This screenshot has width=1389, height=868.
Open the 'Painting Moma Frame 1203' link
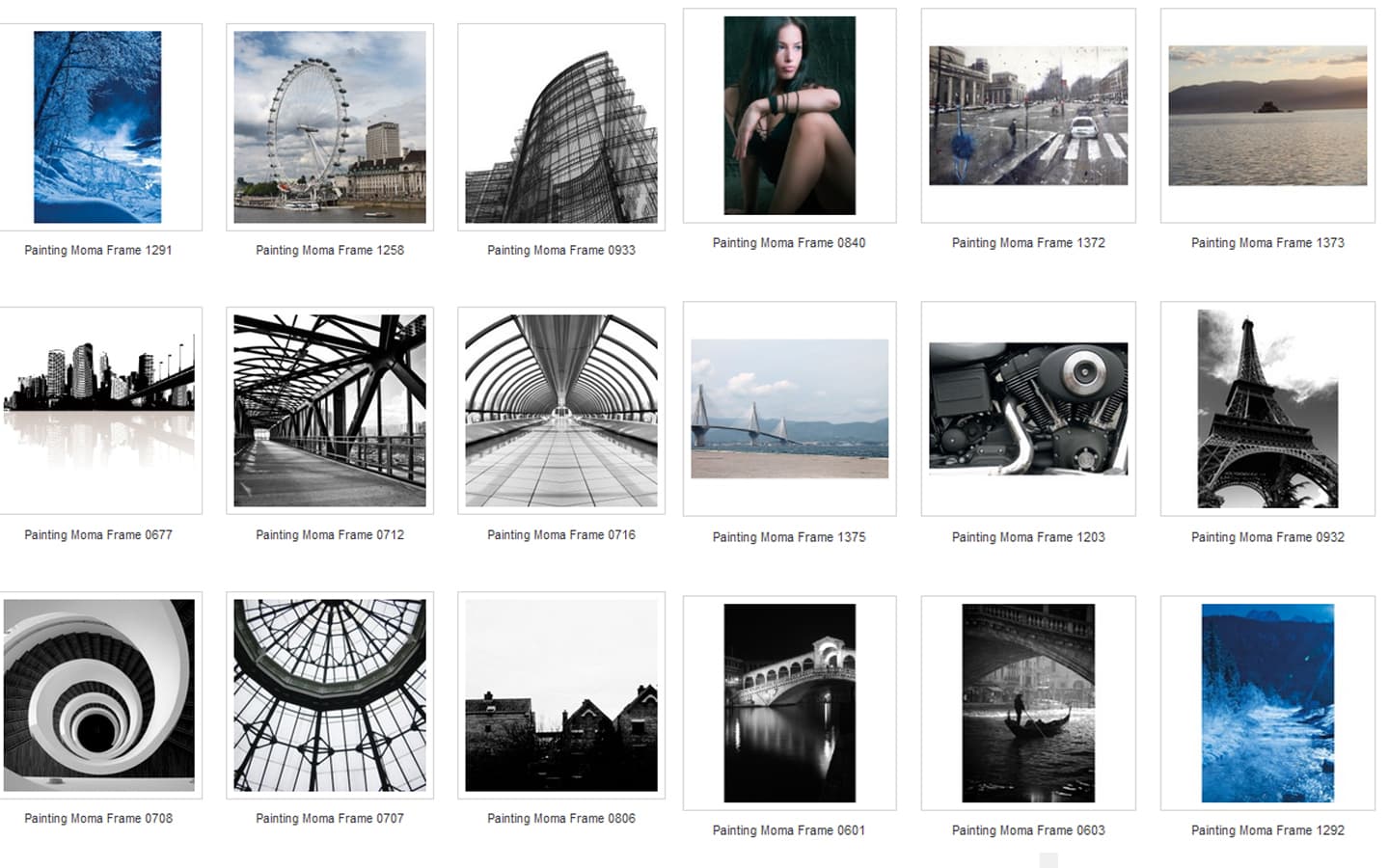click(x=1028, y=537)
